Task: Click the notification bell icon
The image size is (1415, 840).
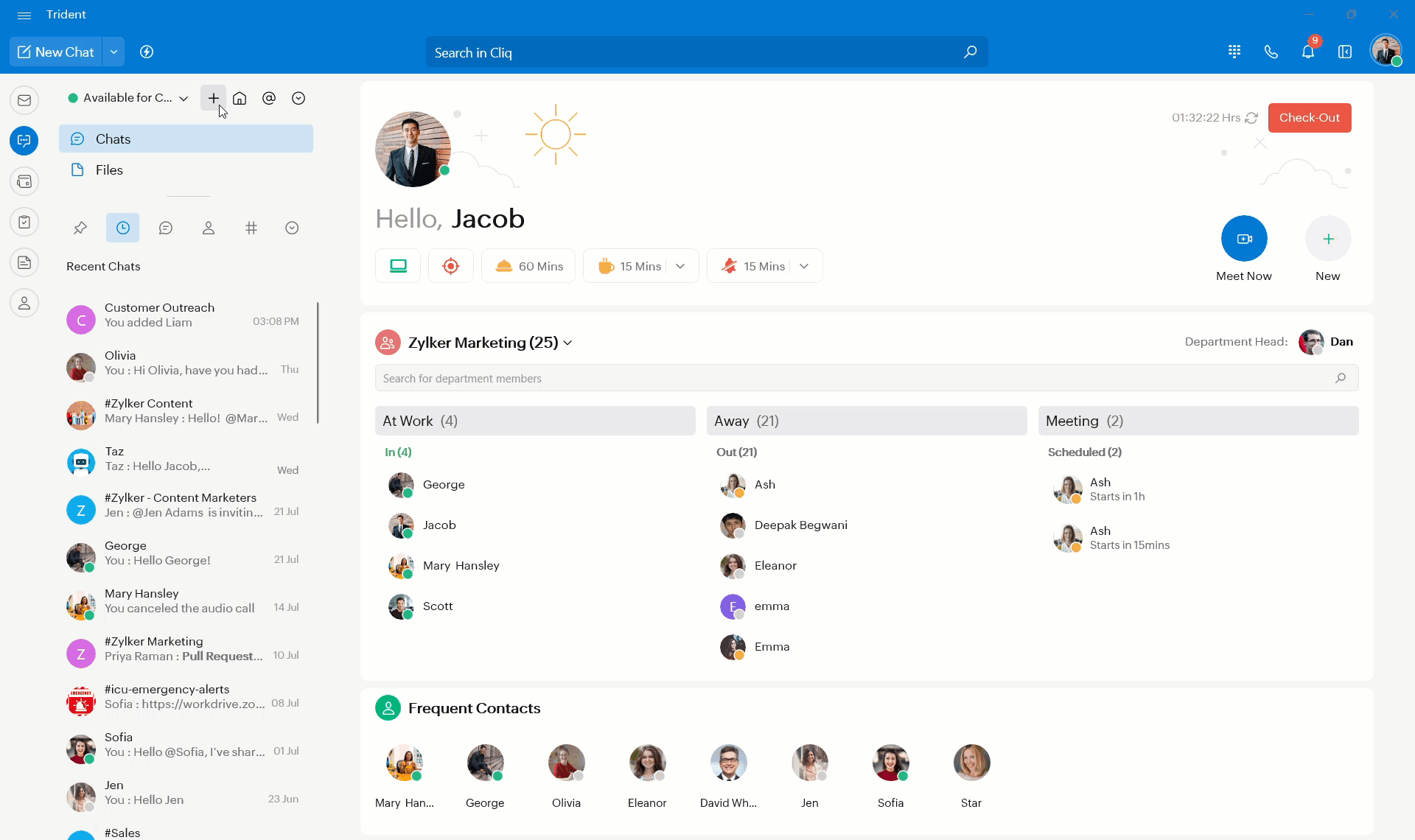Action: (1307, 52)
